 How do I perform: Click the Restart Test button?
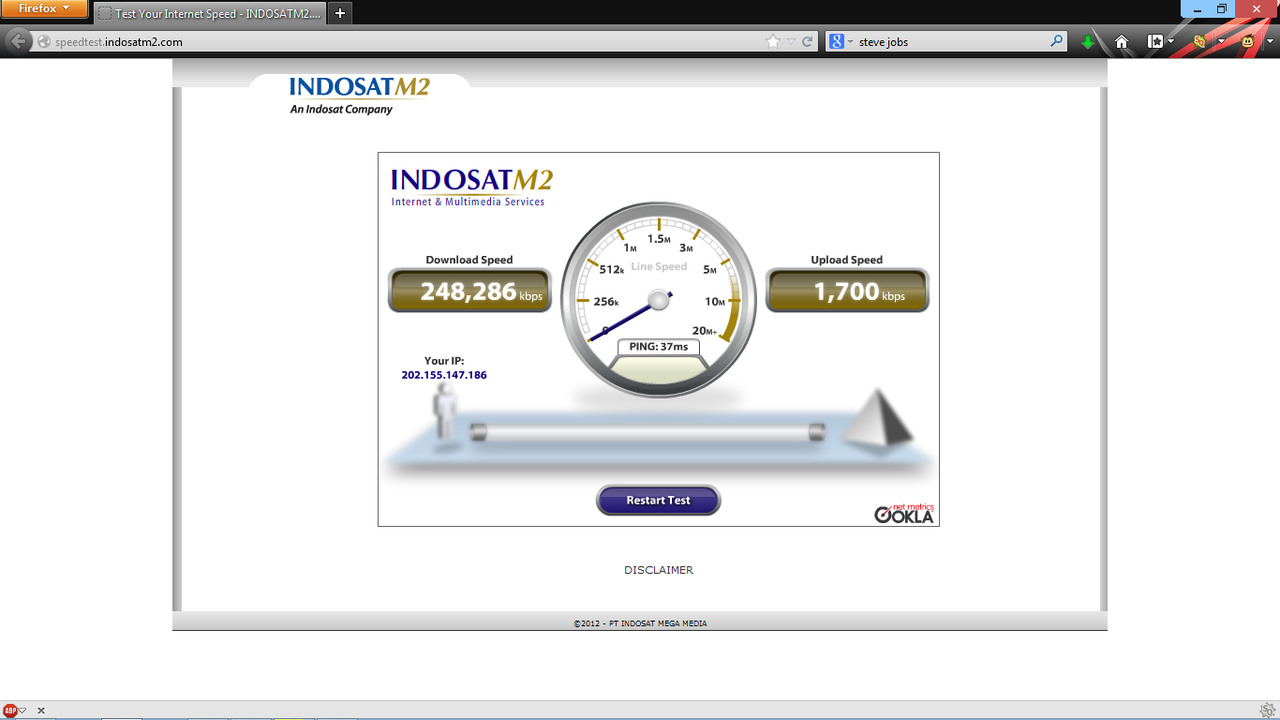(x=658, y=500)
